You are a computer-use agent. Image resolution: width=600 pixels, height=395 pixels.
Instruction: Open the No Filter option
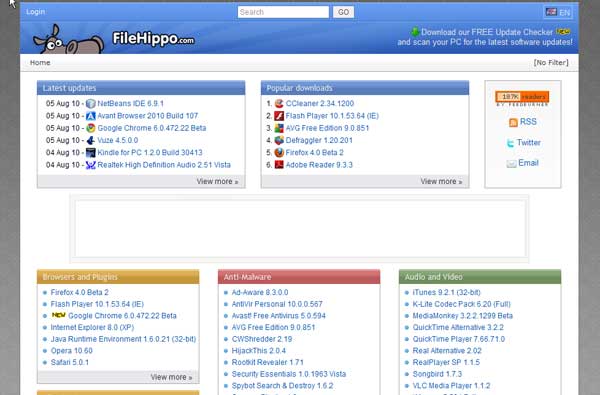[x=551, y=63]
